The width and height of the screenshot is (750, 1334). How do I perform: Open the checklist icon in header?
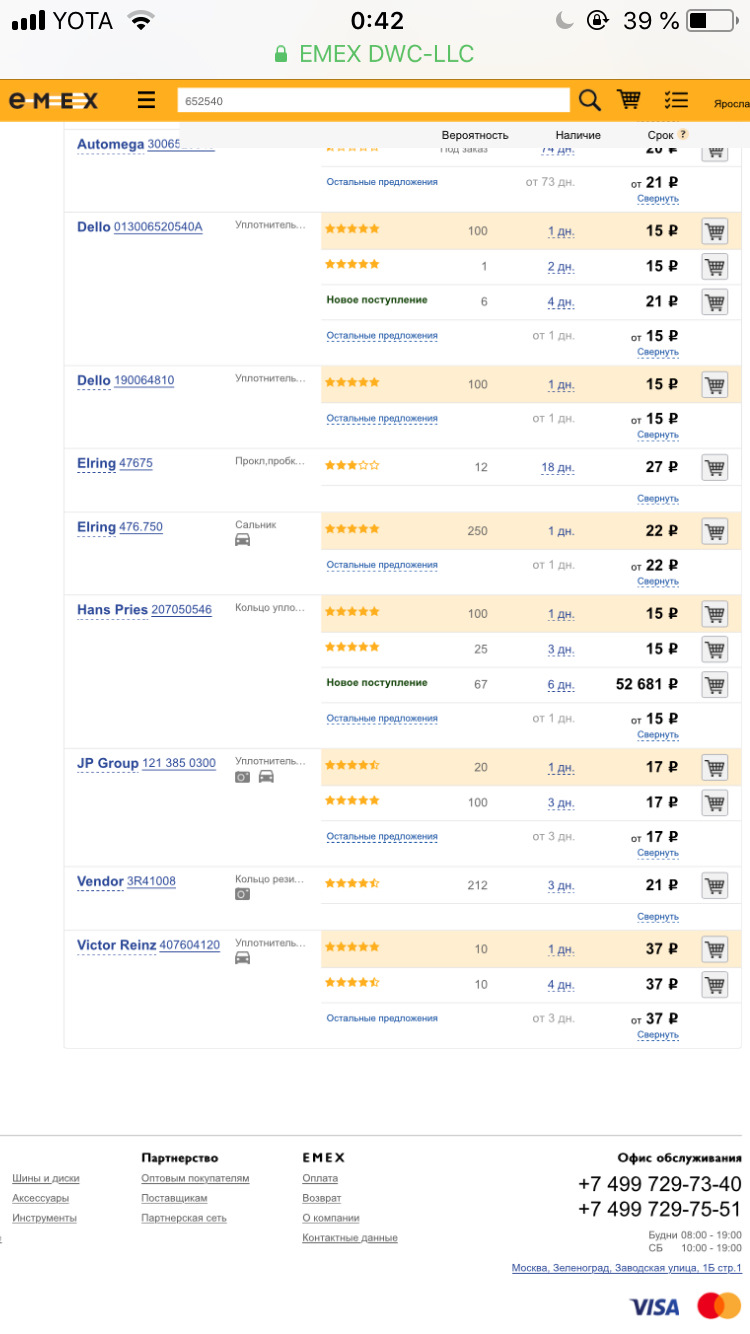[x=676, y=100]
